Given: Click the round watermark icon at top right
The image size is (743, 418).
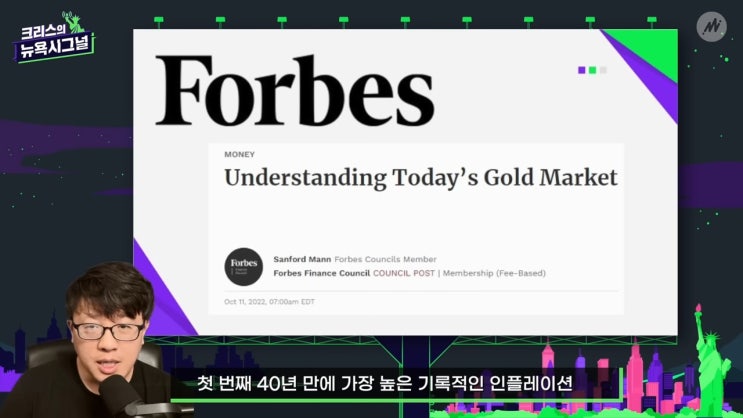Looking at the screenshot, I should click(711, 27).
